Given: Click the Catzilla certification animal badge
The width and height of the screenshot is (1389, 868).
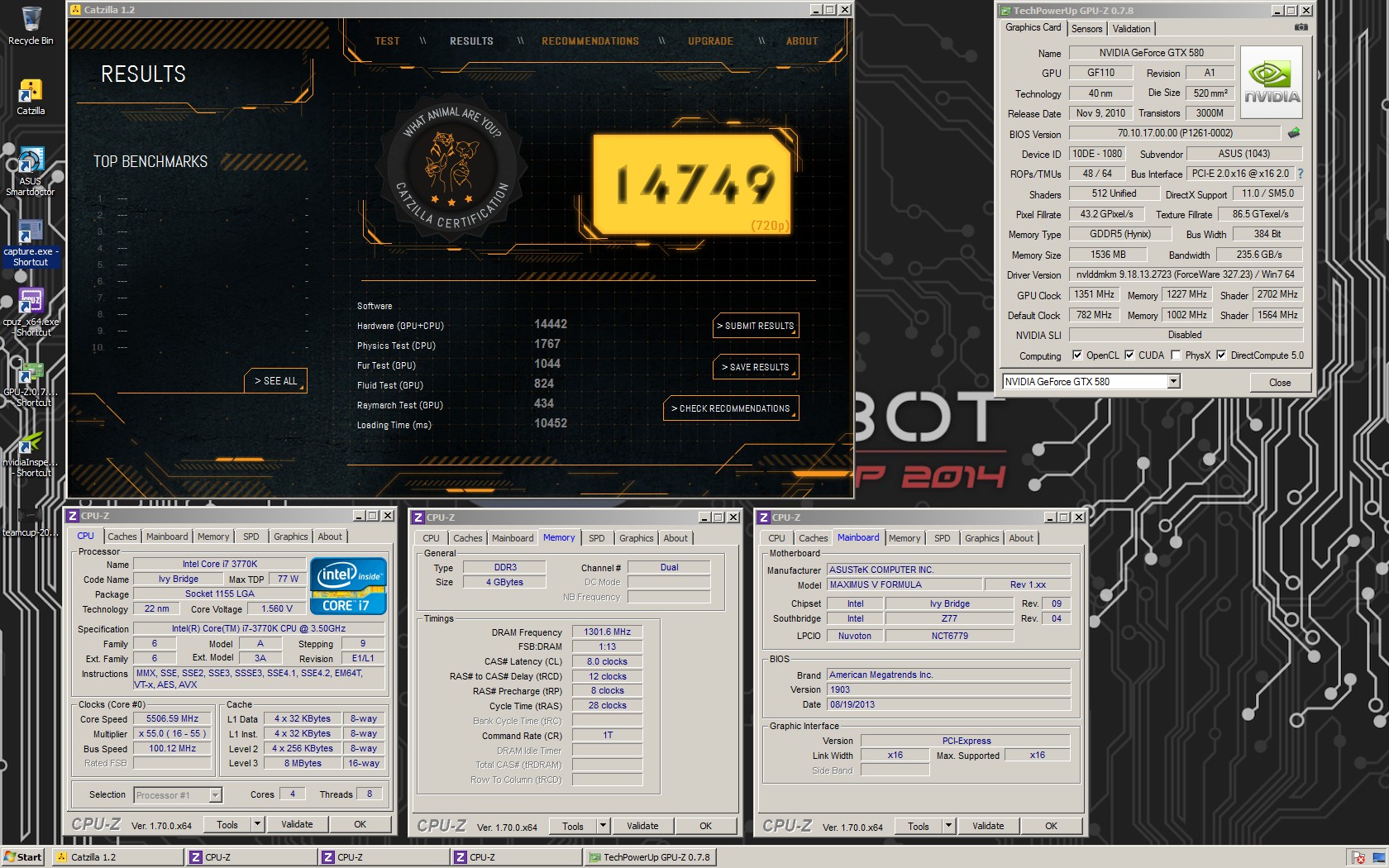Looking at the screenshot, I should (x=452, y=169).
